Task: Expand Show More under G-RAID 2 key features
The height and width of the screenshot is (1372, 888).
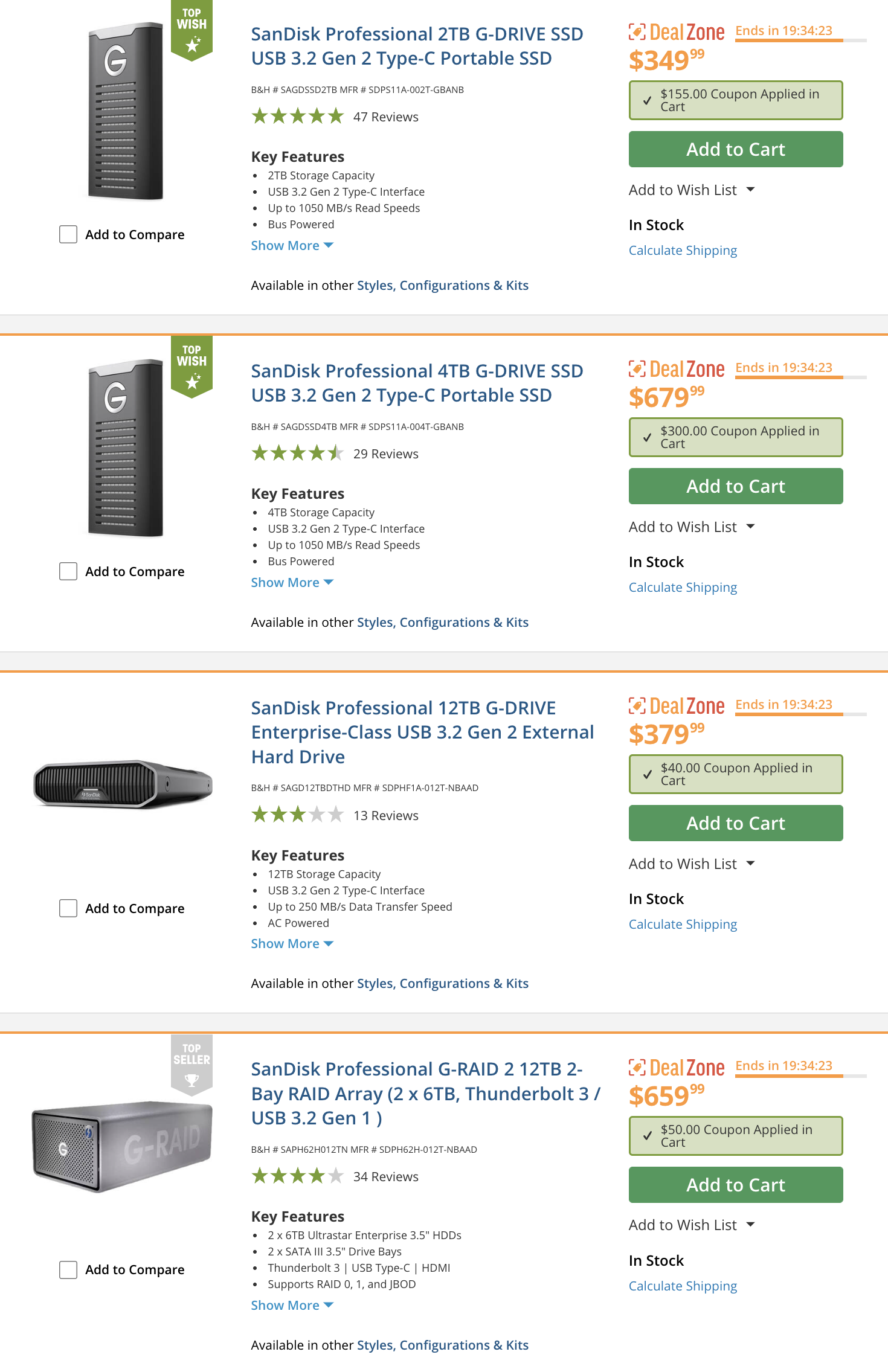Action: tap(292, 1305)
